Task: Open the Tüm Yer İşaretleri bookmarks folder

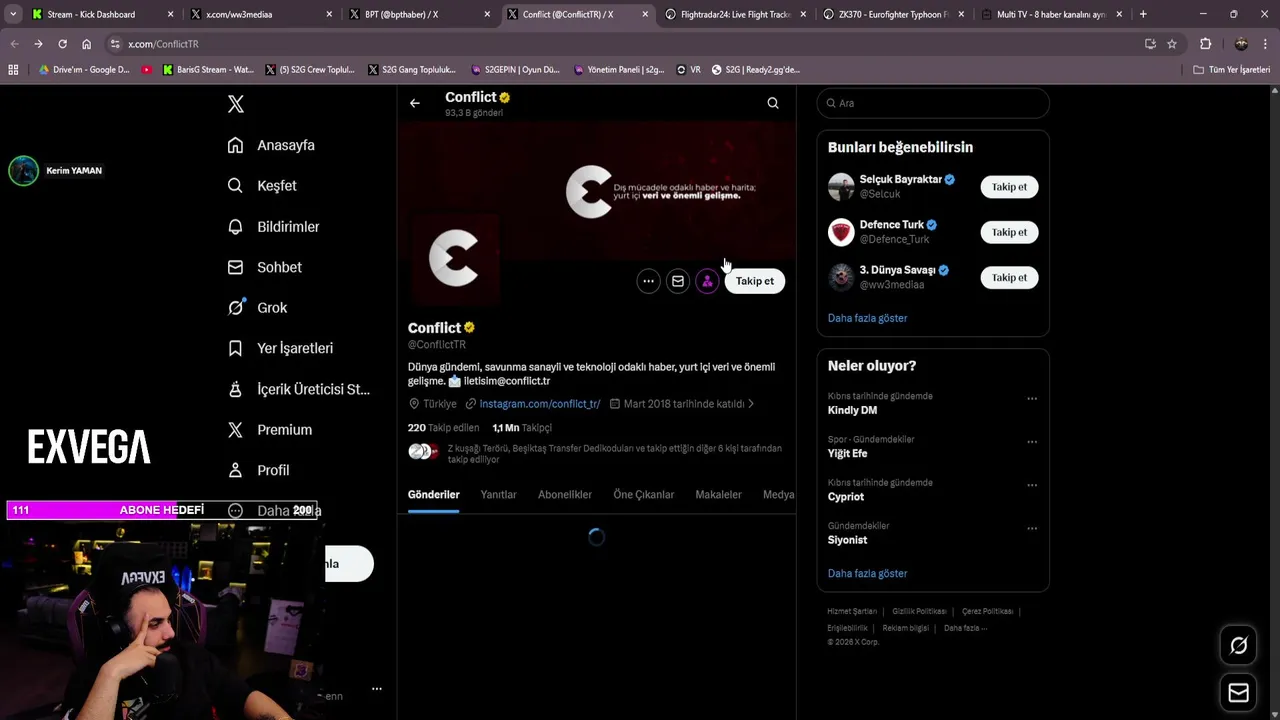Action: tap(1231, 70)
